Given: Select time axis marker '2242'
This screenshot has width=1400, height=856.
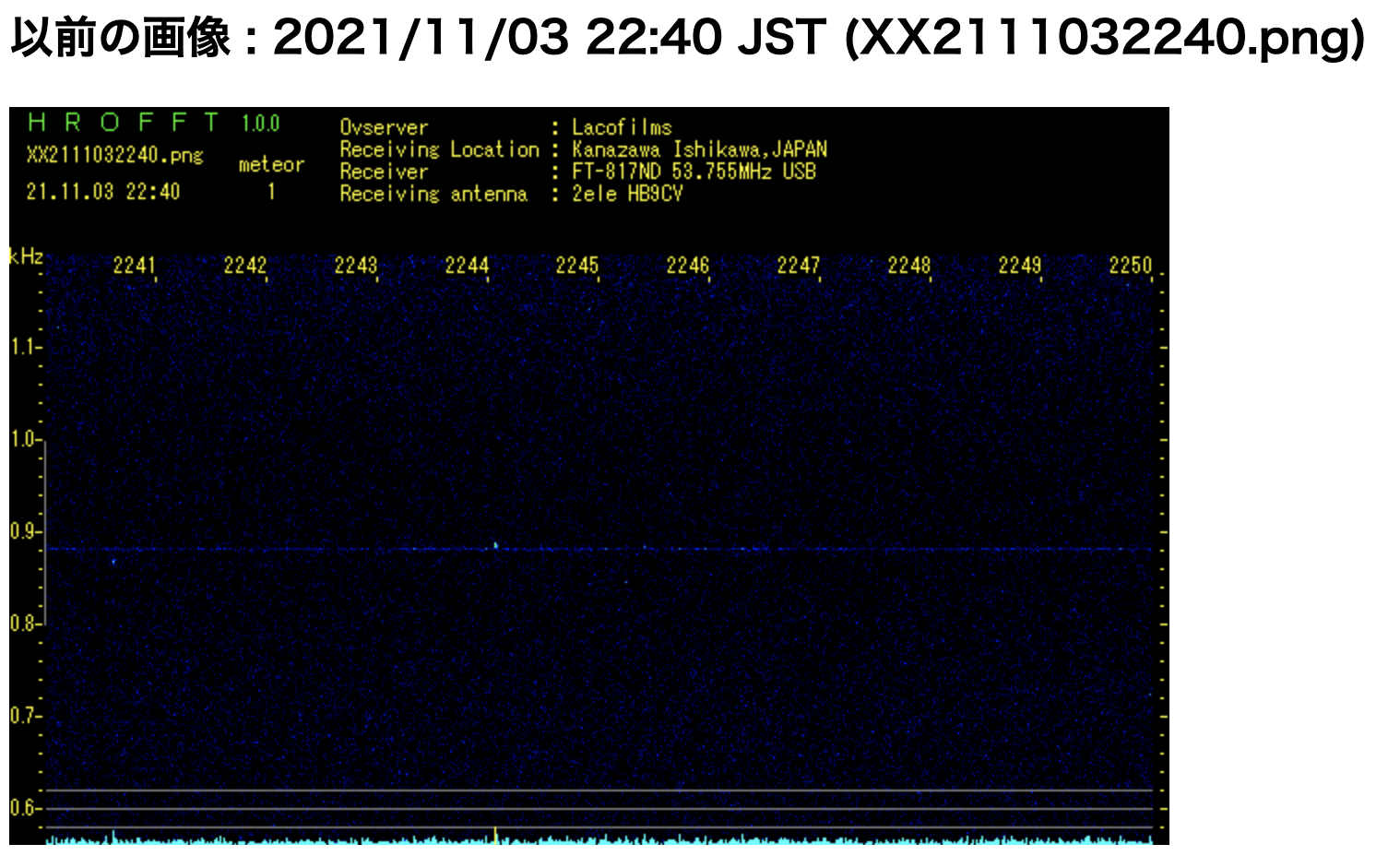Looking at the screenshot, I should [x=245, y=266].
